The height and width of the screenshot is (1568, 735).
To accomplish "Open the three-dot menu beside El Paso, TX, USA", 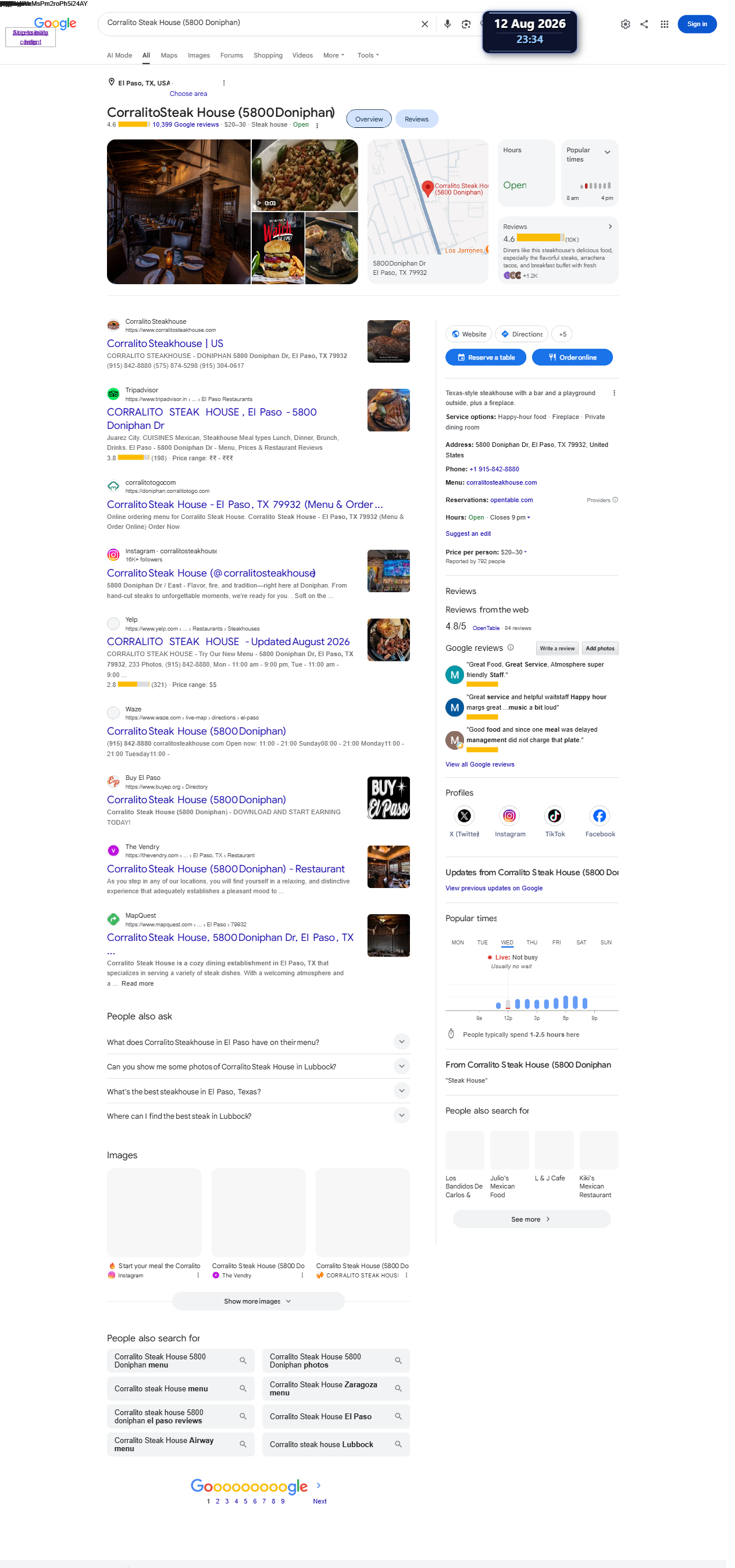I will [223, 83].
